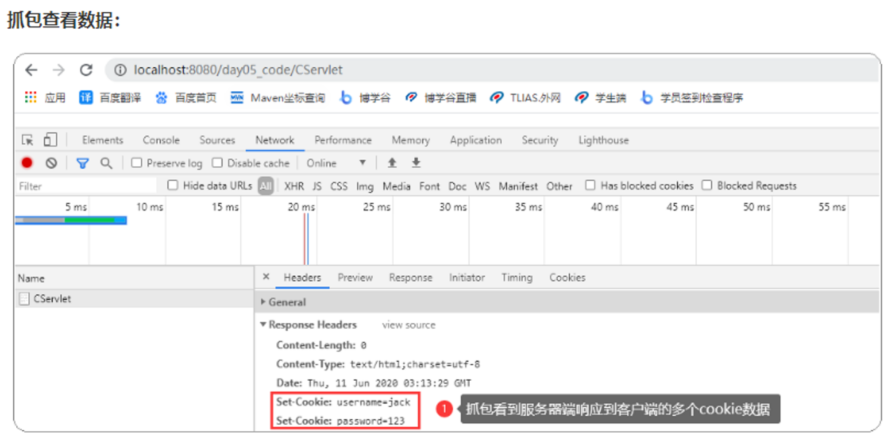Open the Maven坐标查询 bookmark

coord(278,98)
